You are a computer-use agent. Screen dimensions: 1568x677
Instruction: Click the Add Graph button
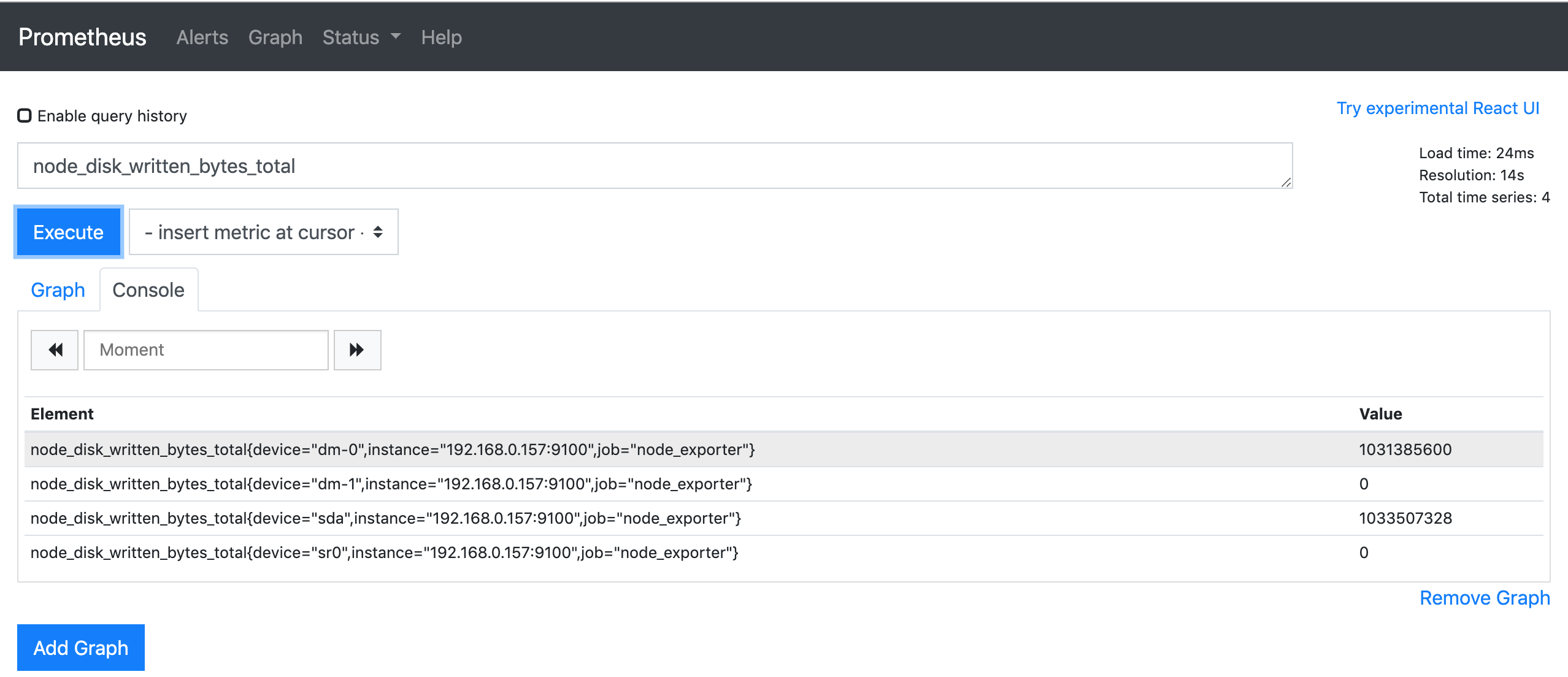coord(80,647)
